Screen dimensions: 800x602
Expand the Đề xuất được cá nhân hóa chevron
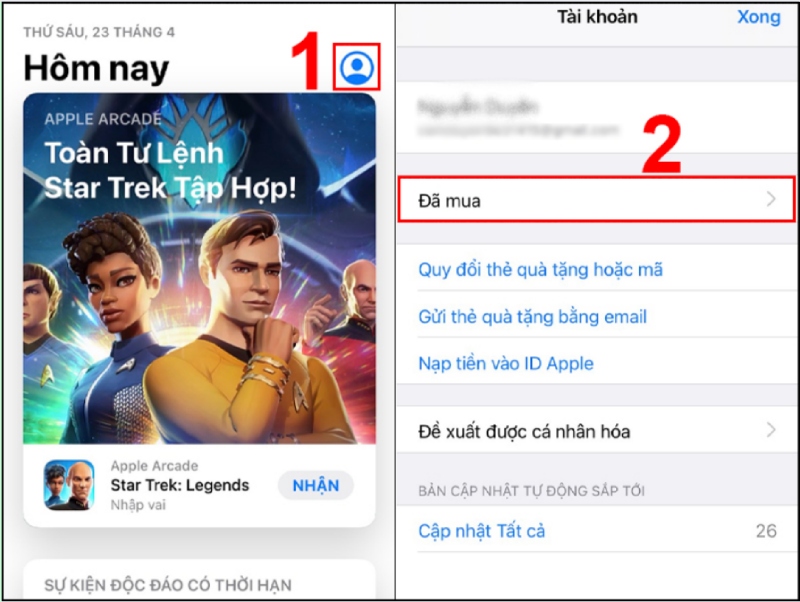(771, 430)
